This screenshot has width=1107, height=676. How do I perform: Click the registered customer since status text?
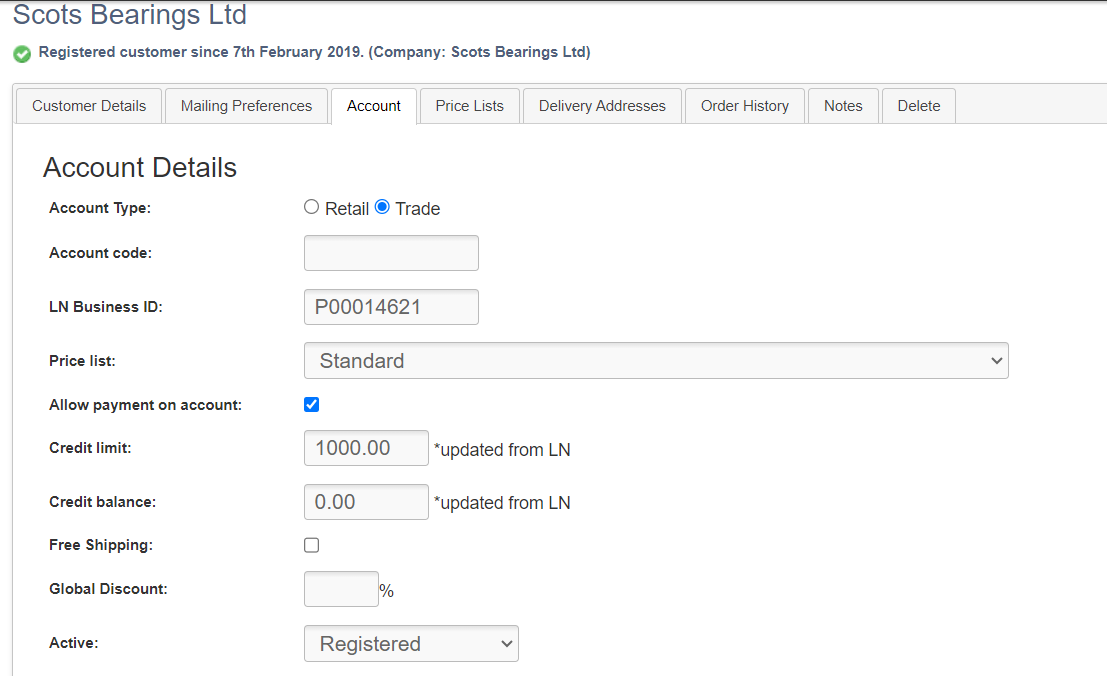pyautogui.click(x=314, y=52)
